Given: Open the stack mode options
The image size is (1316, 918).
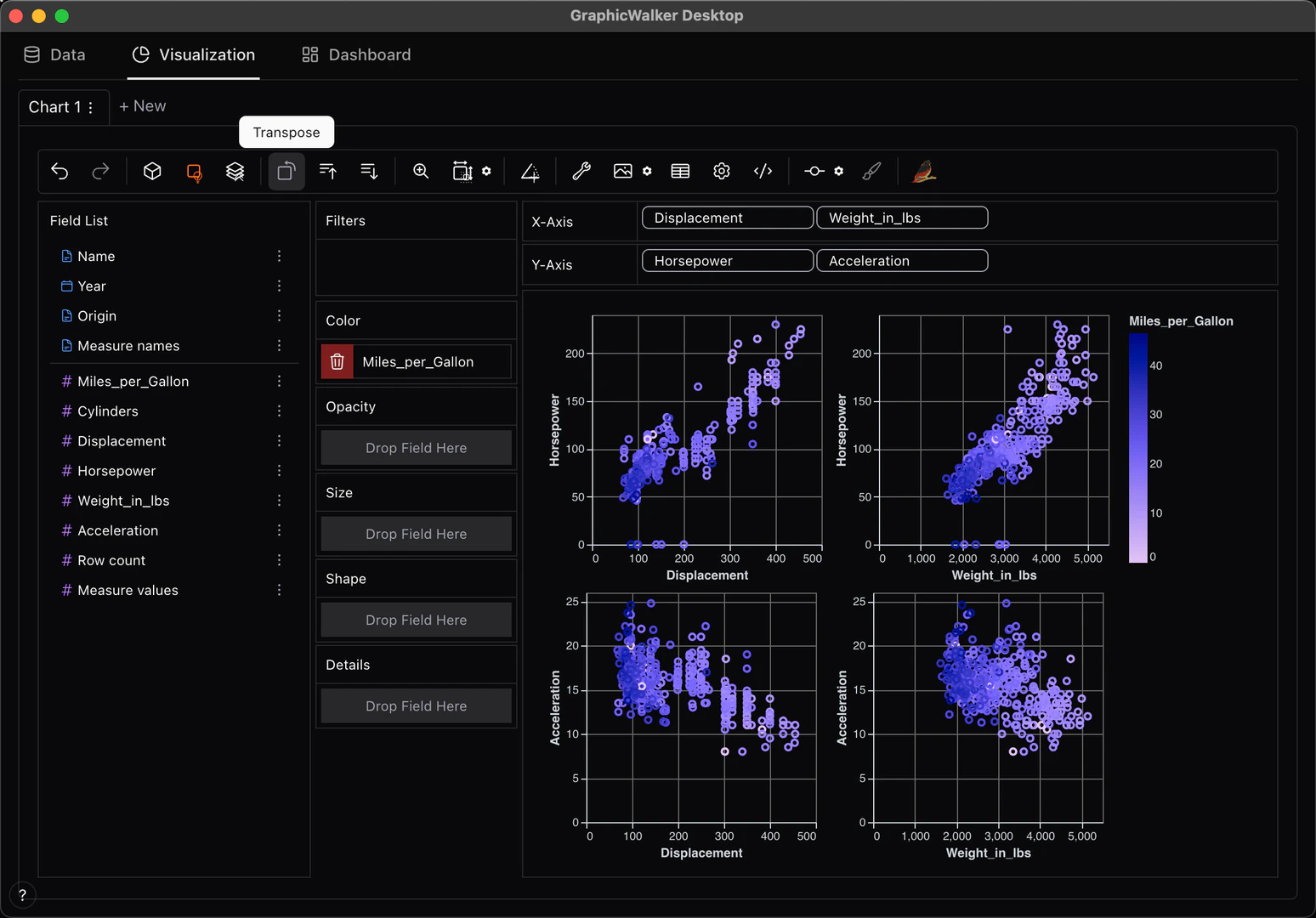Looking at the screenshot, I should point(235,171).
